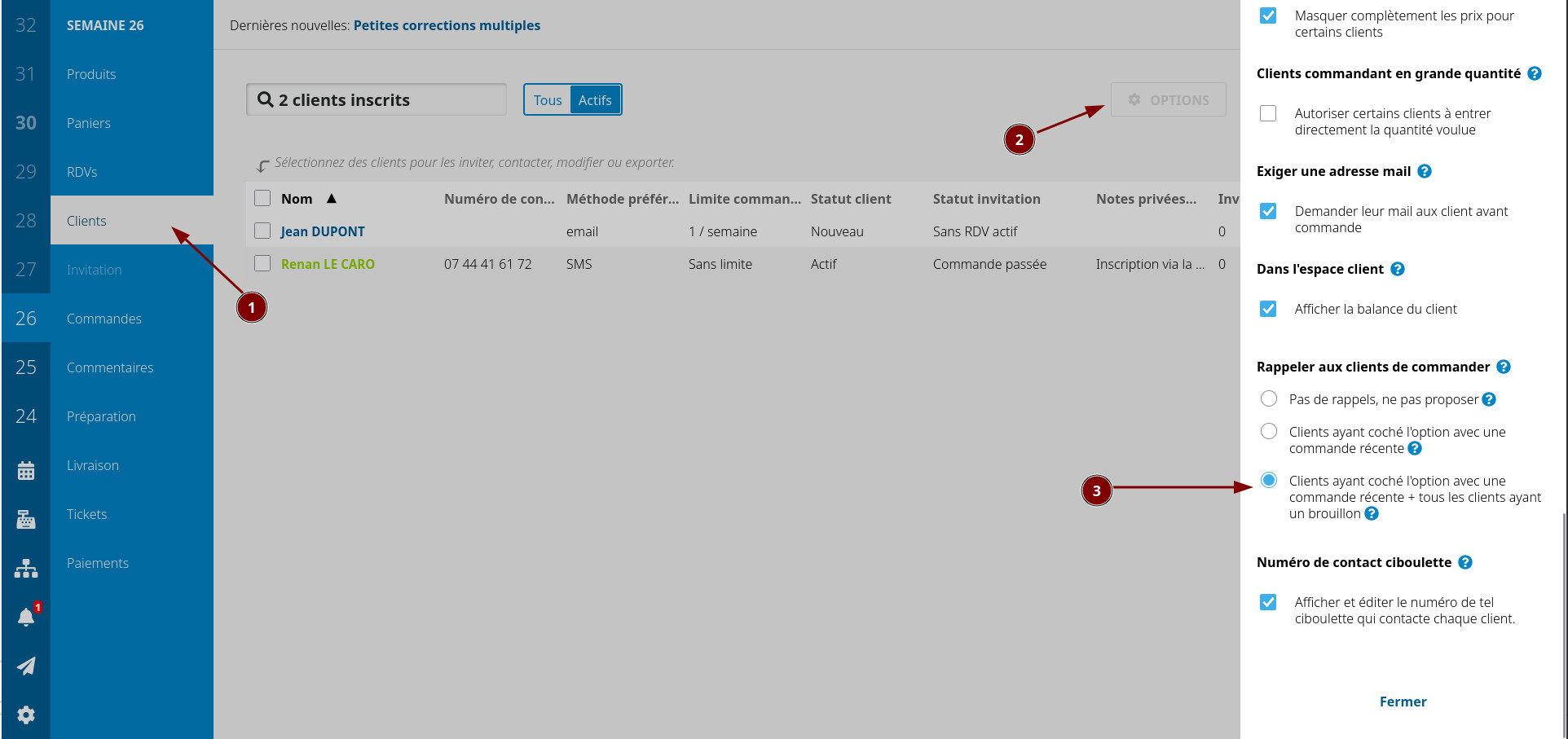Screen dimensions: 1568x739
Task: Open Clients menu entry
Action: pyautogui.click(x=132, y=221)
